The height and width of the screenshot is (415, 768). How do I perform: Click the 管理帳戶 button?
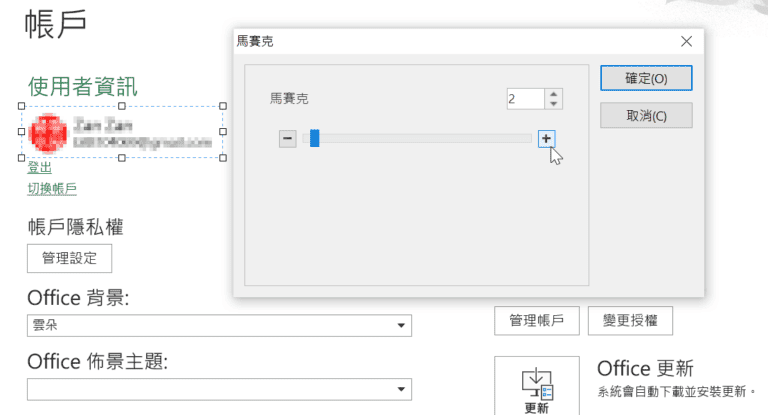tap(537, 321)
